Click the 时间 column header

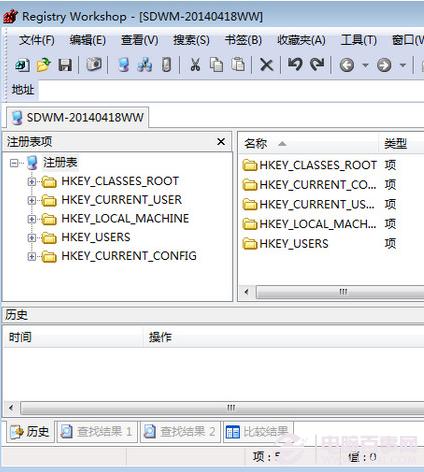[x=73, y=337]
